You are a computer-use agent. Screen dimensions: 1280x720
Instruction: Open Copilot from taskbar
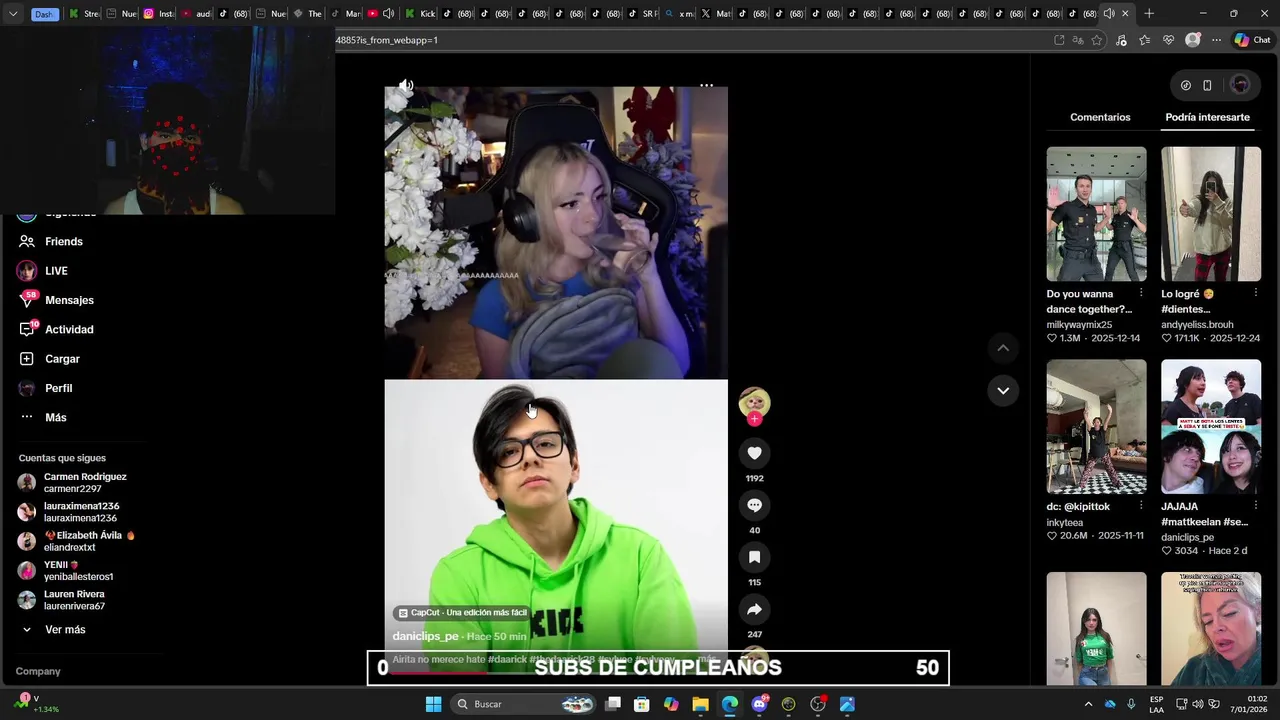click(x=671, y=704)
